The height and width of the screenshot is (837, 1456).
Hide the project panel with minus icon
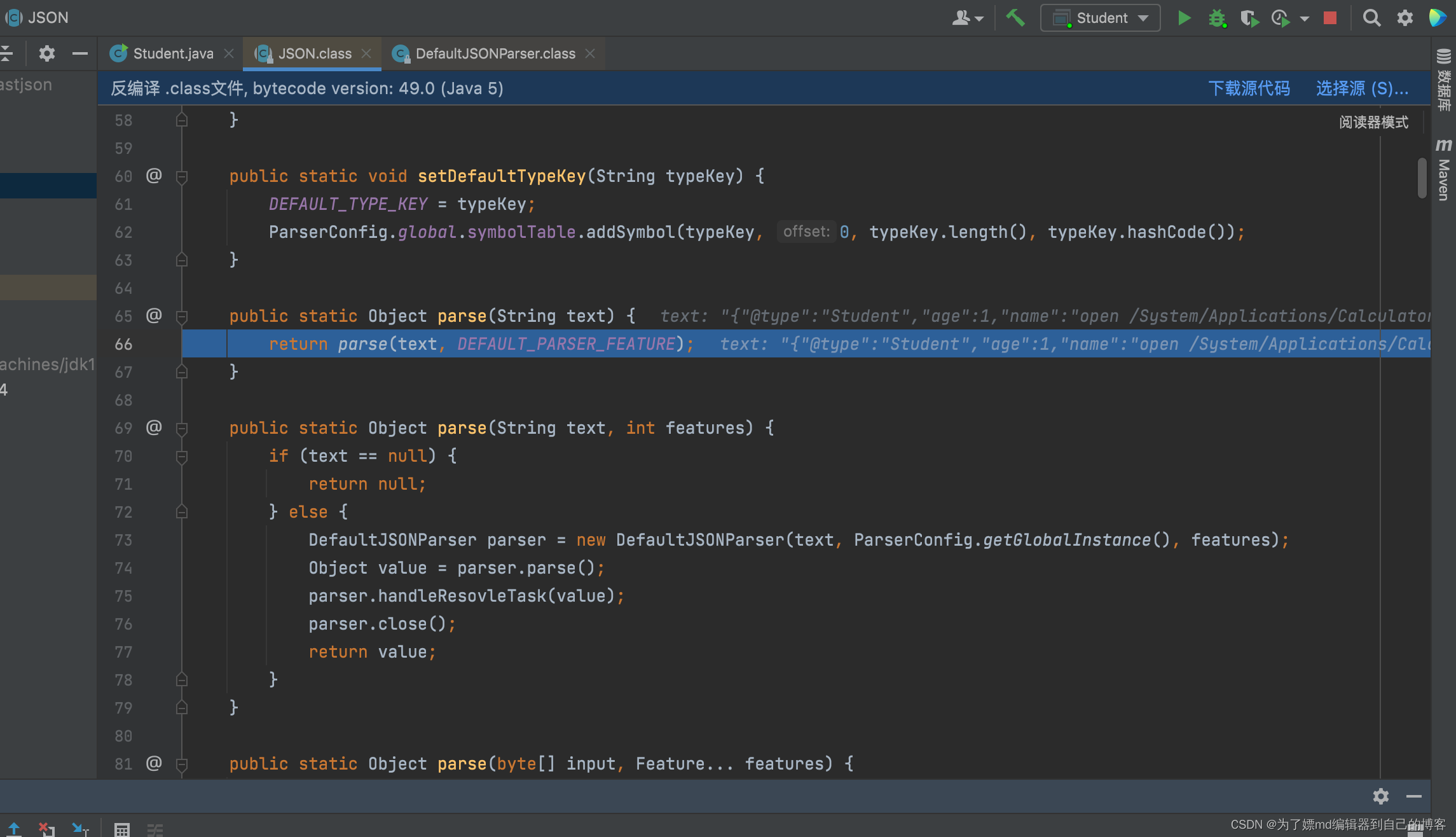(80, 53)
